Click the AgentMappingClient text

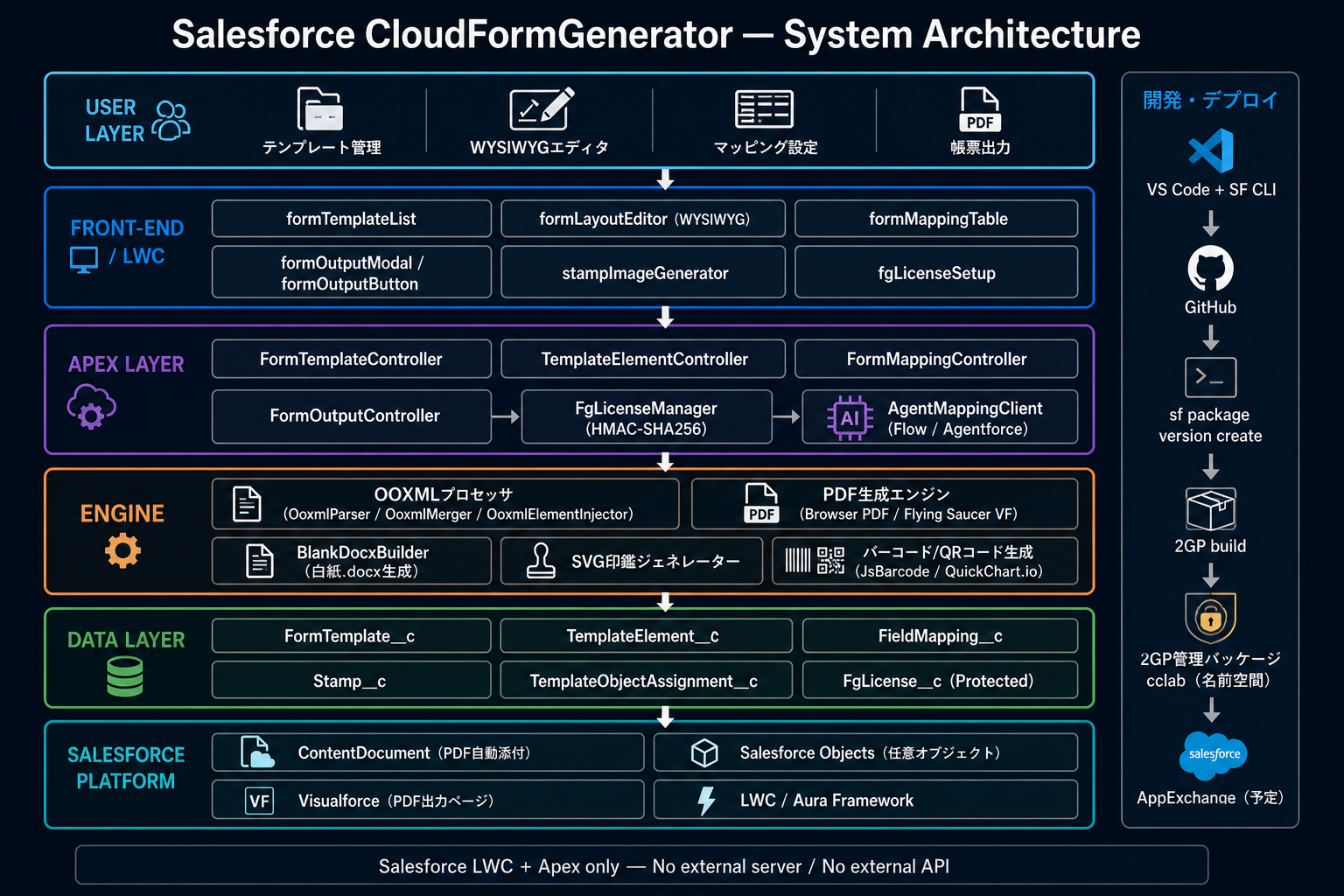pyautogui.click(x=965, y=408)
